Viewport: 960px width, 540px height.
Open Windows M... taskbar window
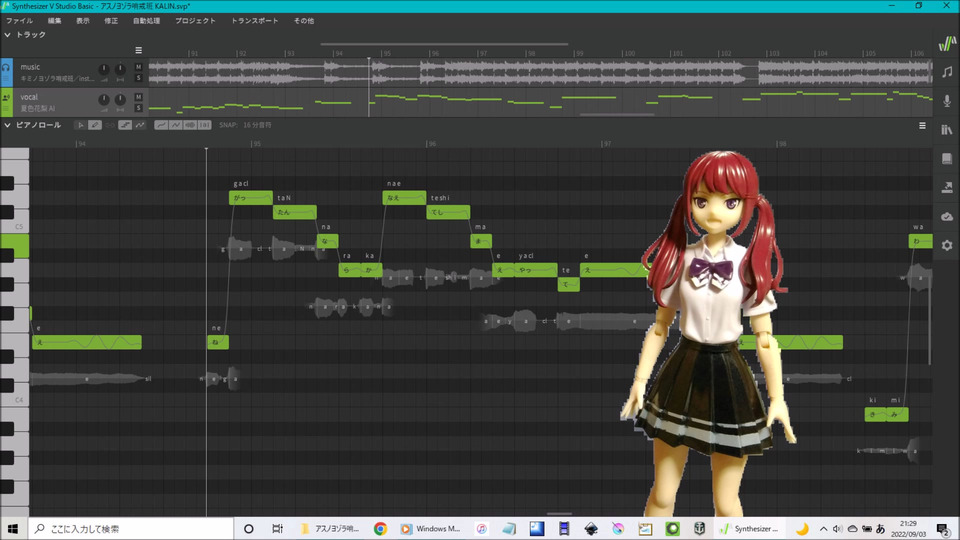tap(430, 528)
